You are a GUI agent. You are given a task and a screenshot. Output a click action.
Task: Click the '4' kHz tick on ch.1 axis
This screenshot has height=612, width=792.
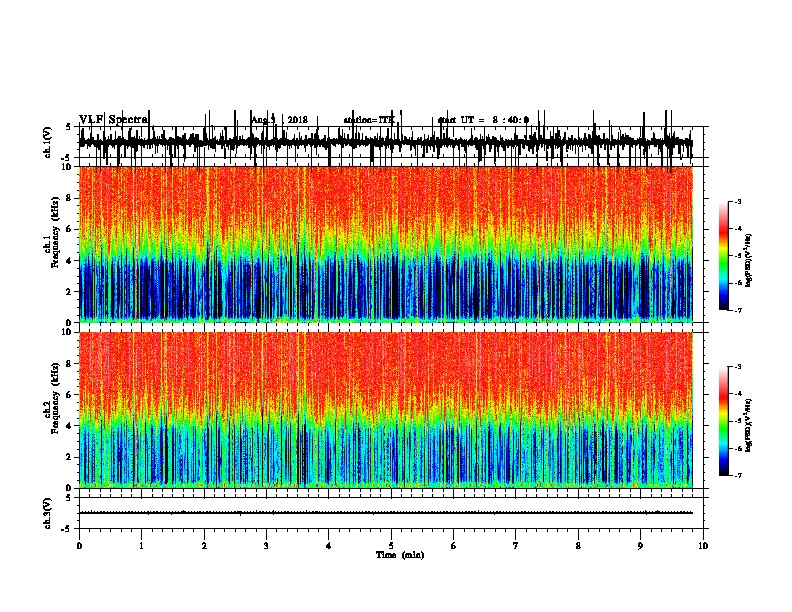[70, 261]
